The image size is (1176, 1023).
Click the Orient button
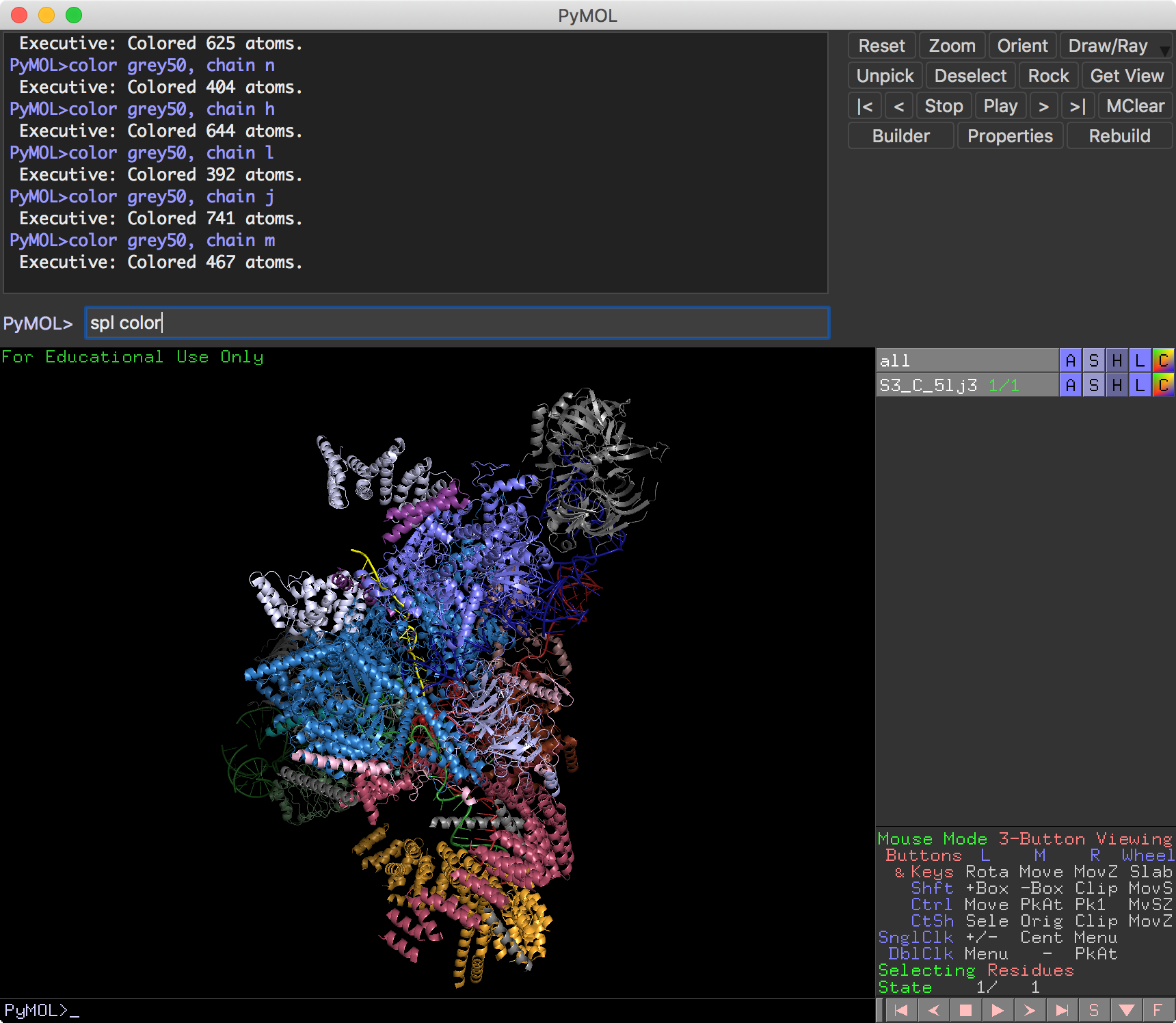click(1022, 46)
